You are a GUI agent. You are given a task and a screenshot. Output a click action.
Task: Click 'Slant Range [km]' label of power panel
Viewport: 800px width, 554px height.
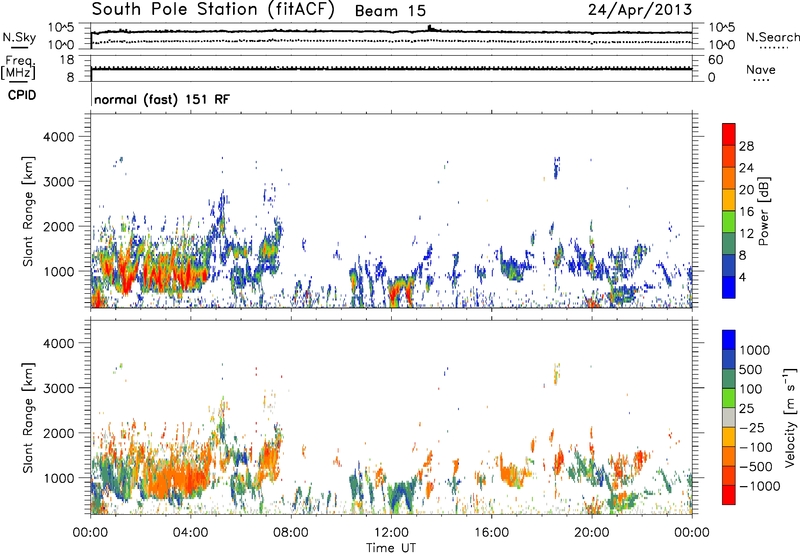point(28,211)
